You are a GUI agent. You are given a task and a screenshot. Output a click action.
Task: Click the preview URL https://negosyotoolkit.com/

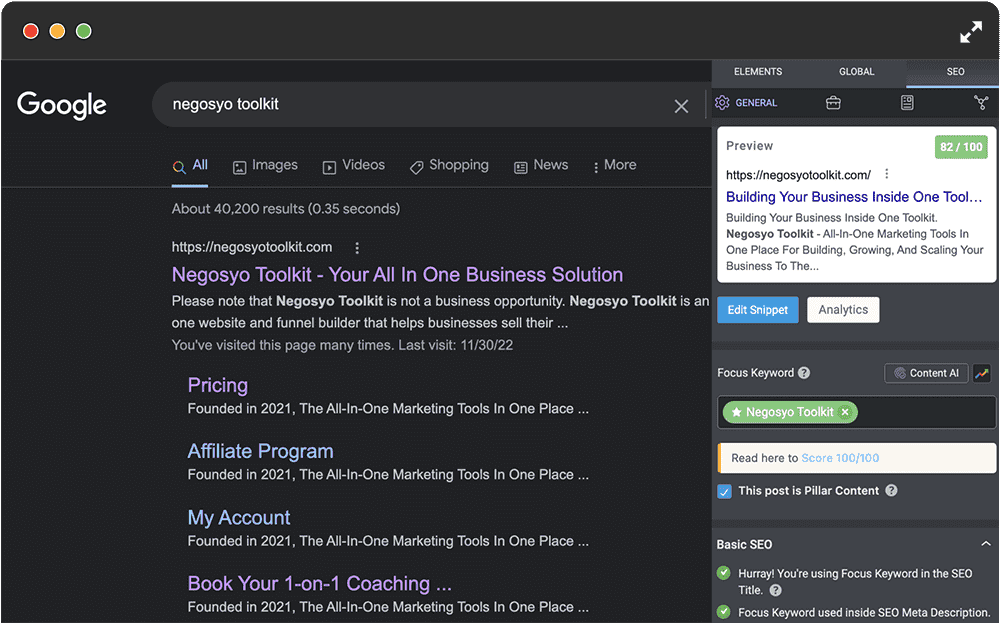pos(798,175)
